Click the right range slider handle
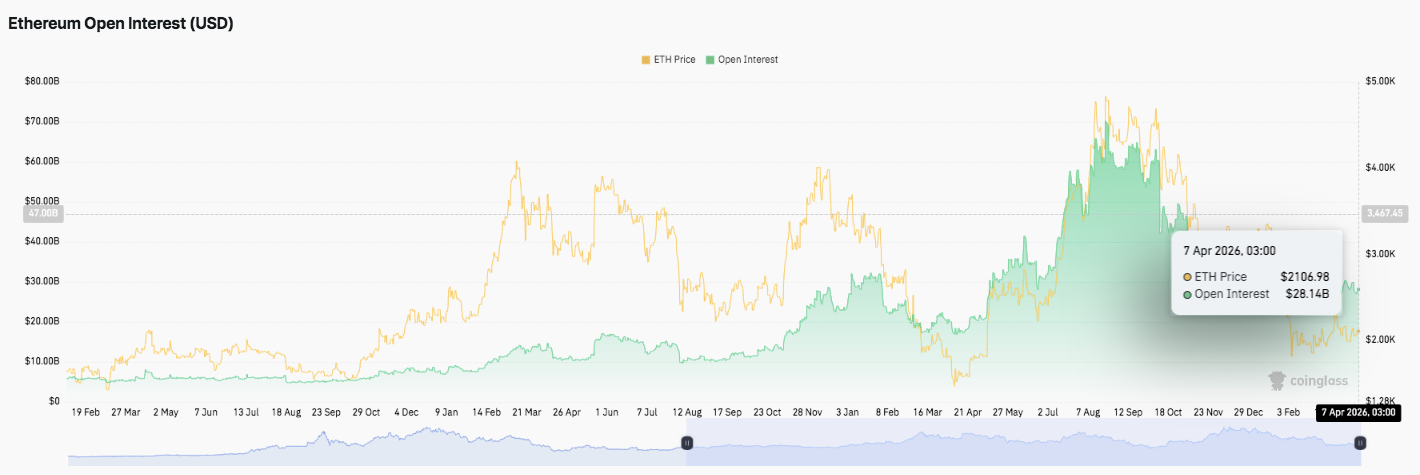This screenshot has width=1420, height=475. [x=1360, y=442]
